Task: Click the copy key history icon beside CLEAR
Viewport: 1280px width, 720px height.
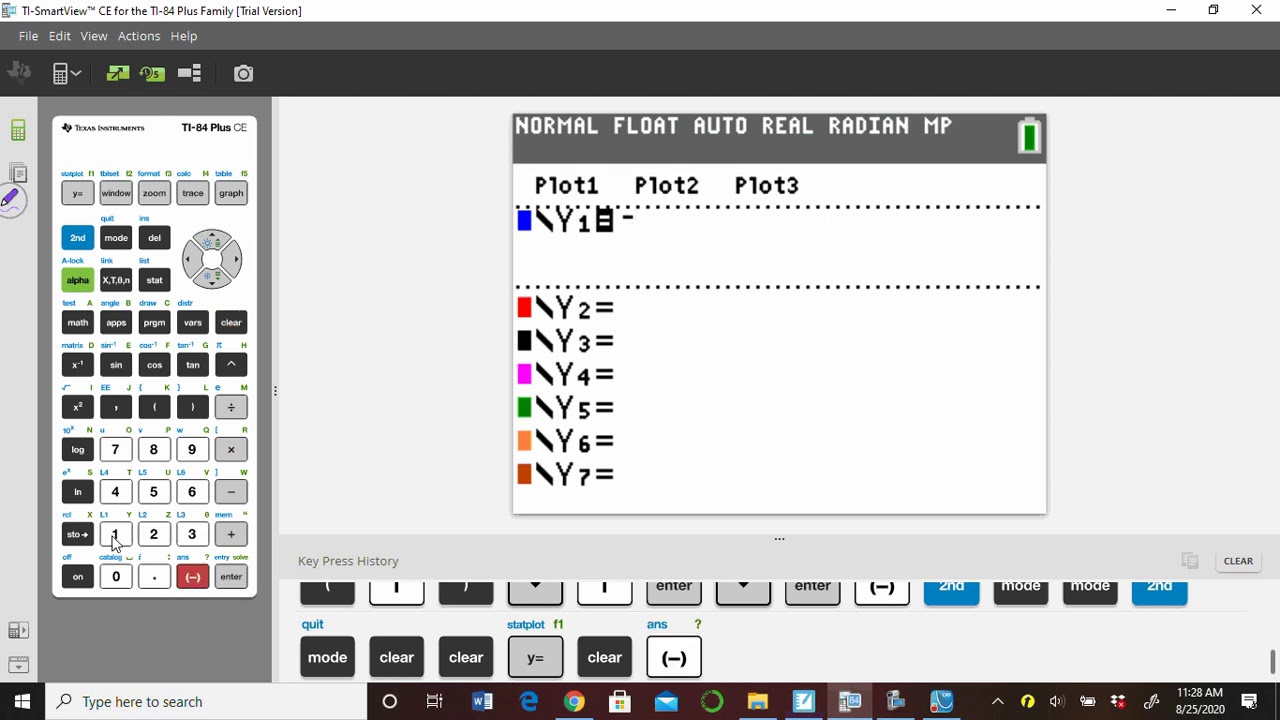Action: click(x=1189, y=561)
